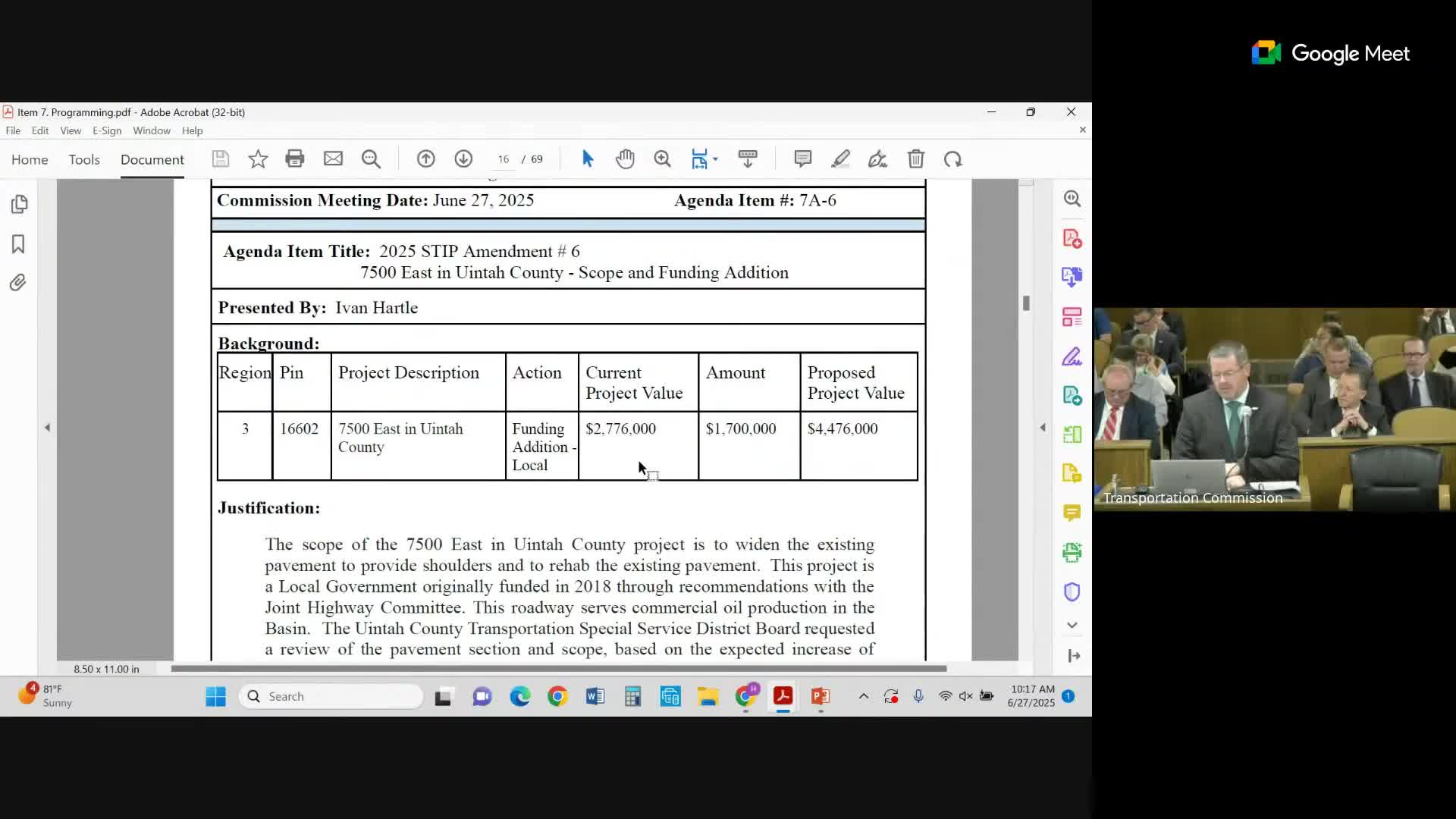Open the Edit menu

point(40,130)
